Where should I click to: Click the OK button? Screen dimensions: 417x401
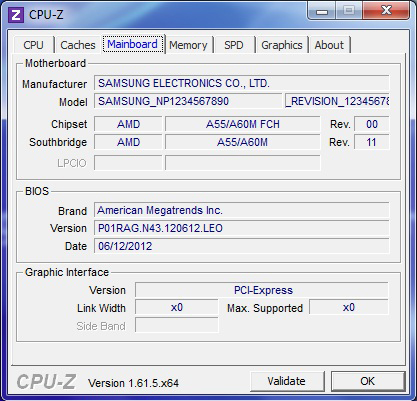pos(368,381)
